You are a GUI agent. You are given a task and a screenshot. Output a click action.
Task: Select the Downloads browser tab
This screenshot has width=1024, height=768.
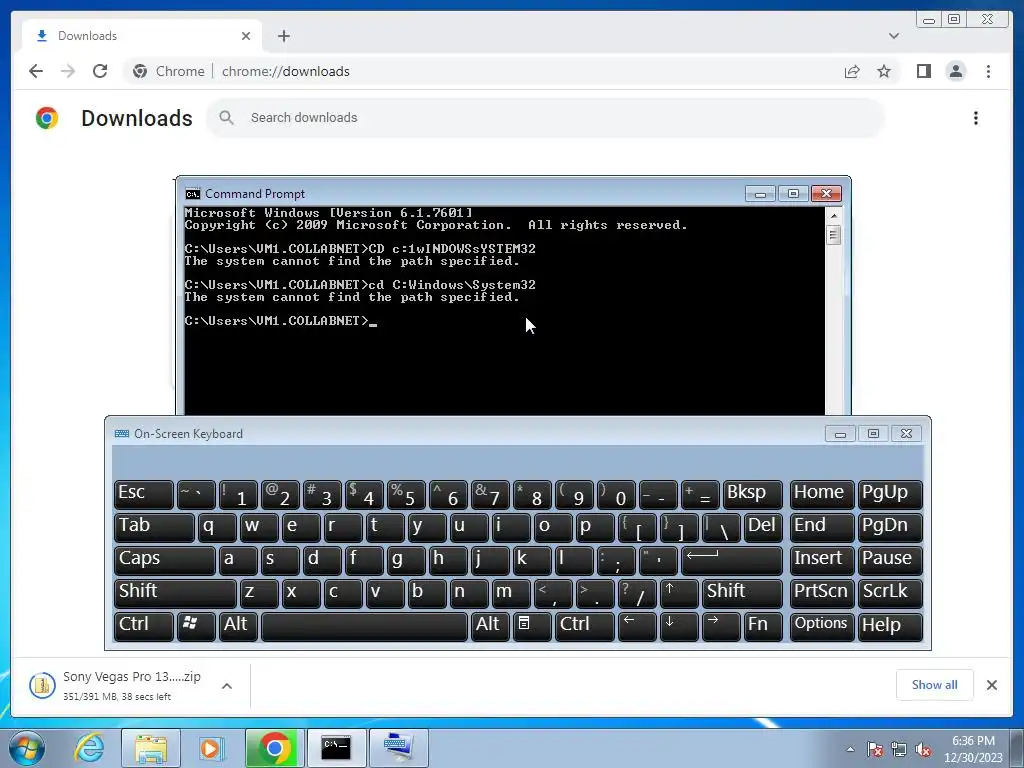(x=142, y=36)
